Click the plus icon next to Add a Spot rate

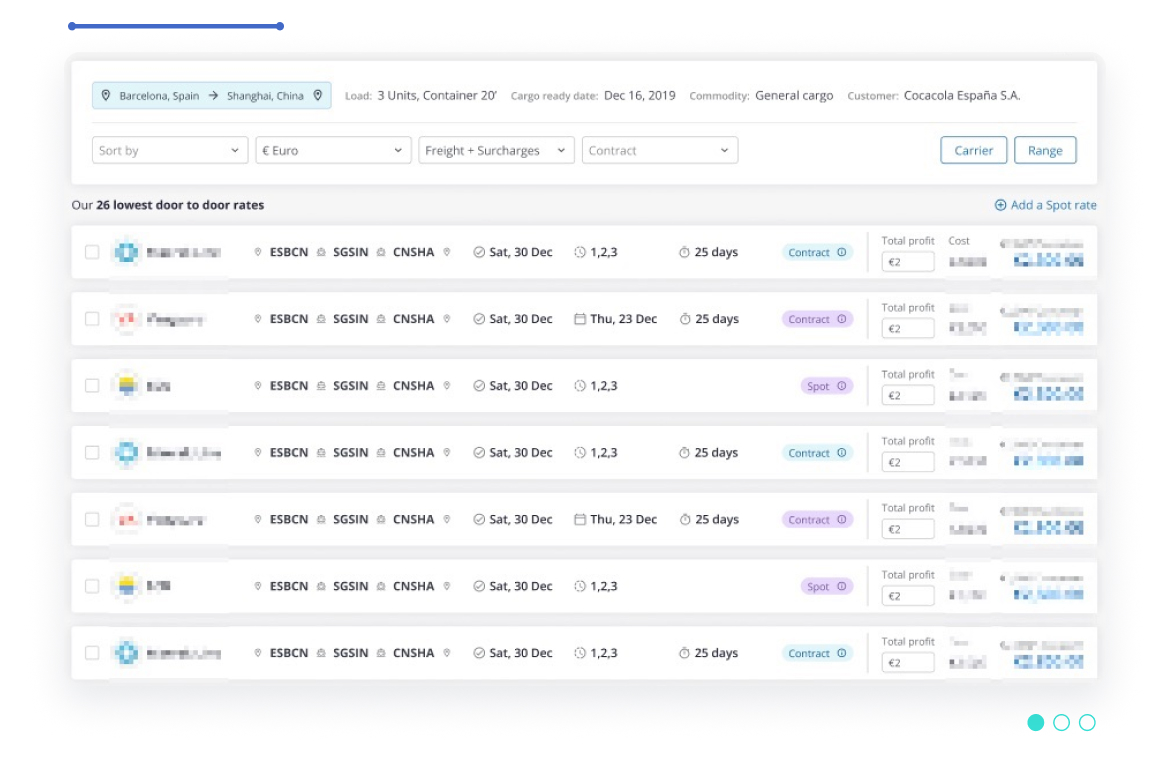coord(999,205)
